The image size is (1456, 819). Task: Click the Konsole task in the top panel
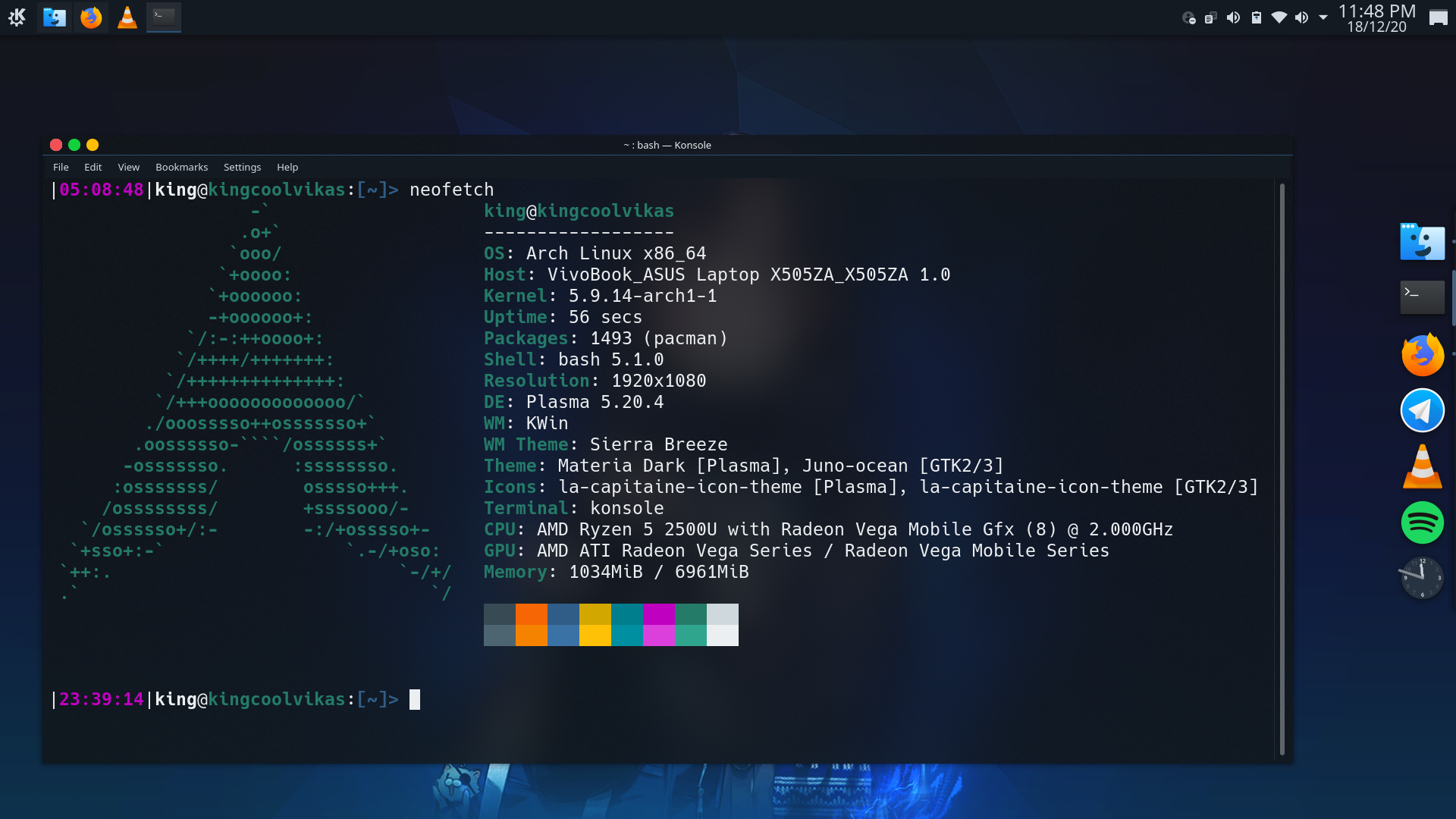[x=164, y=17]
